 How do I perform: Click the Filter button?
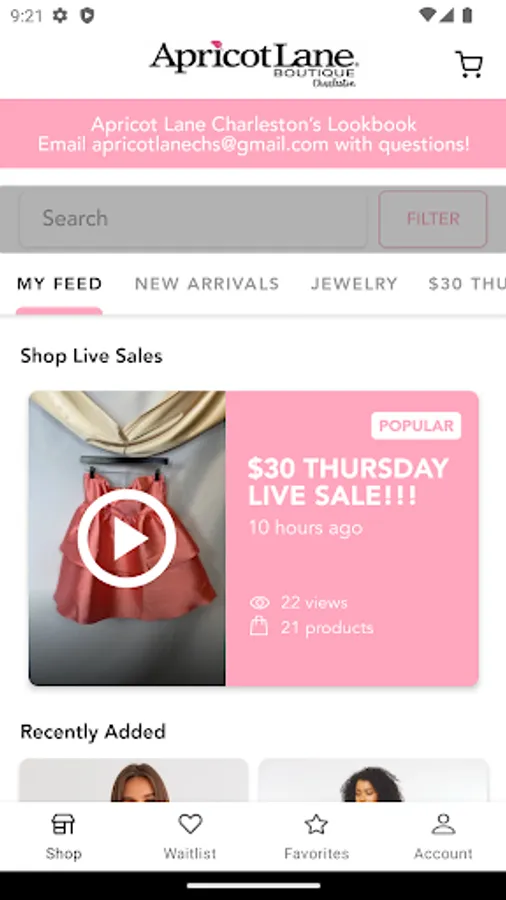tap(433, 219)
